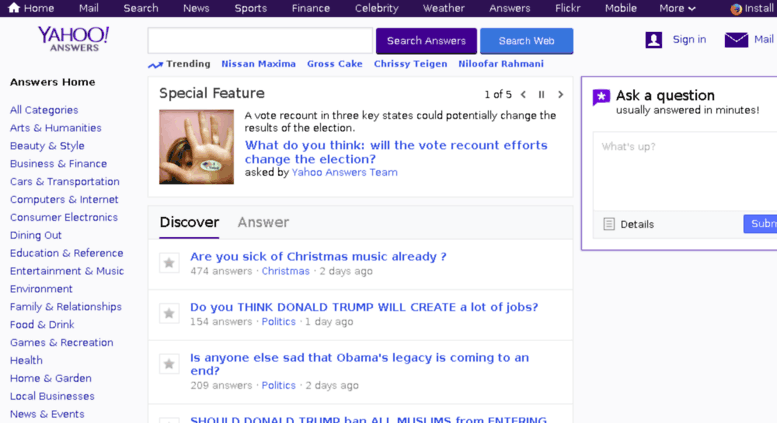Click the Christmas category tag
Image resolution: width=777 pixels, height=423 pixels.
(285, 271)
